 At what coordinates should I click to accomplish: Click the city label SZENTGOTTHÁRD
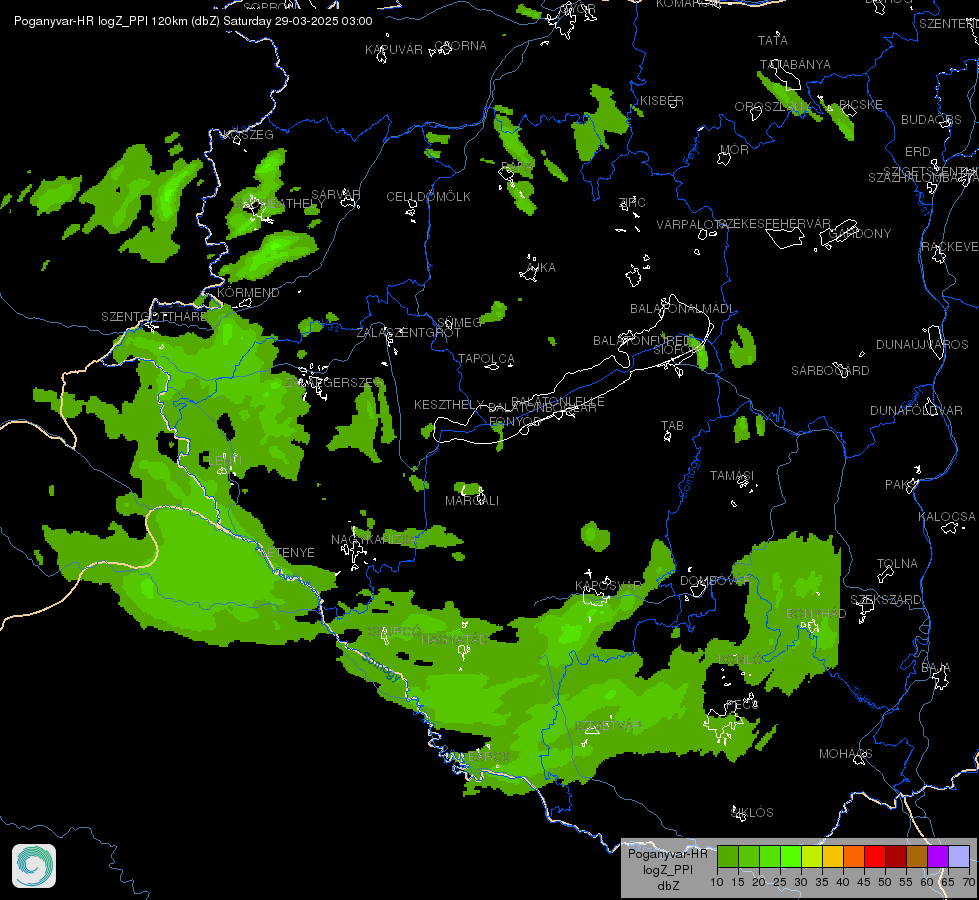point(154,317)
